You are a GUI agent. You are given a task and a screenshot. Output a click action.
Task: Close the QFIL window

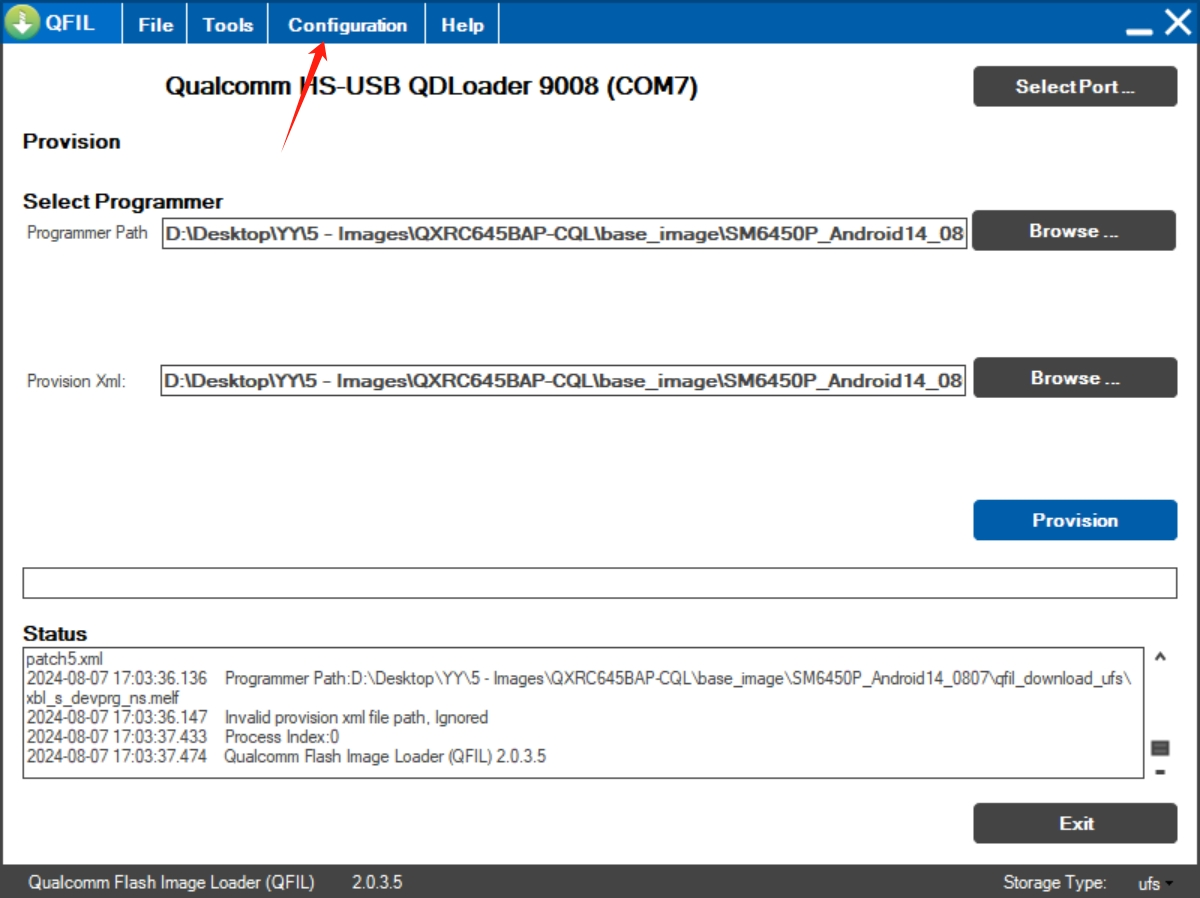(1177, 22)
